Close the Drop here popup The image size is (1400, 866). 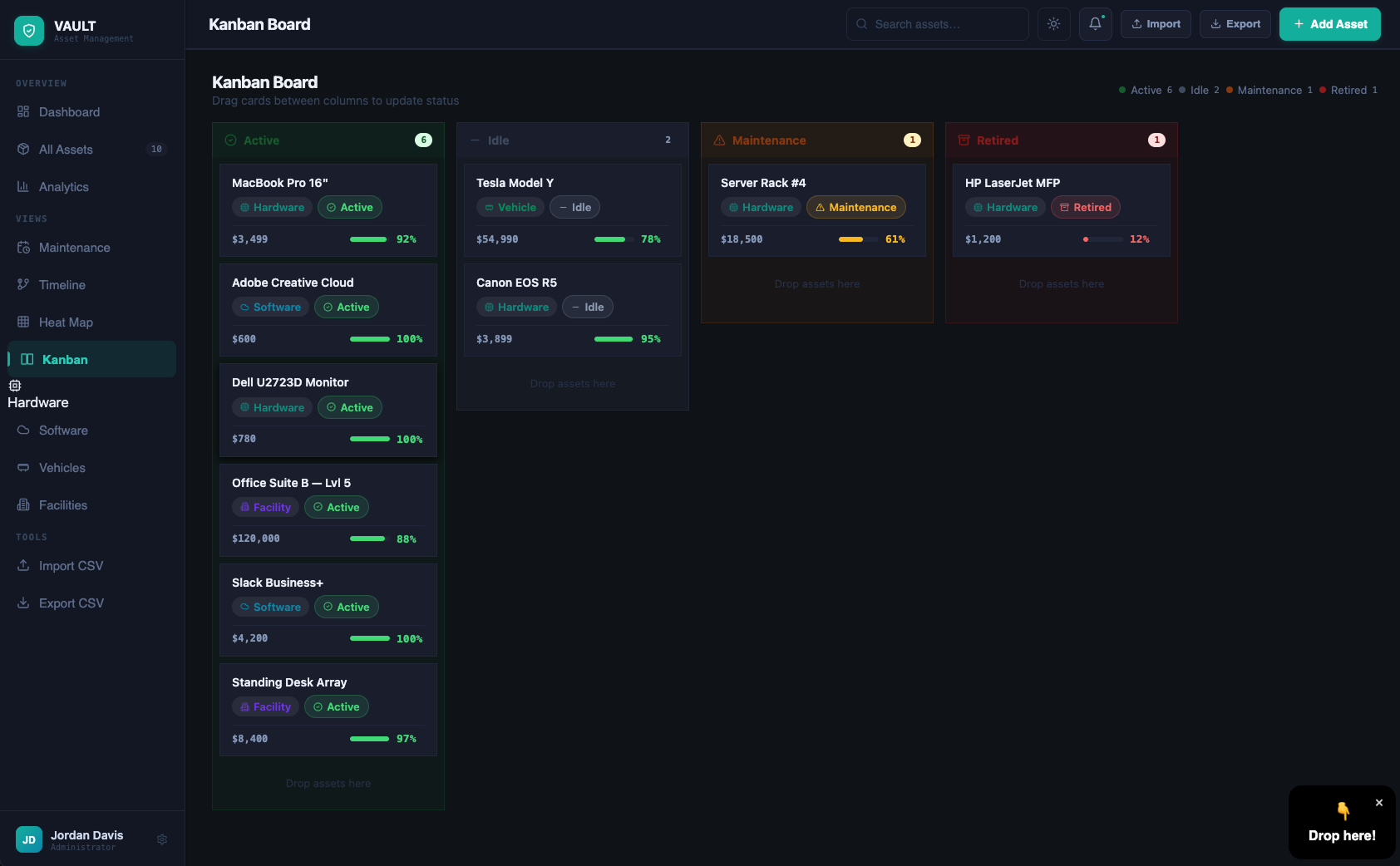tap(1378, 803)
